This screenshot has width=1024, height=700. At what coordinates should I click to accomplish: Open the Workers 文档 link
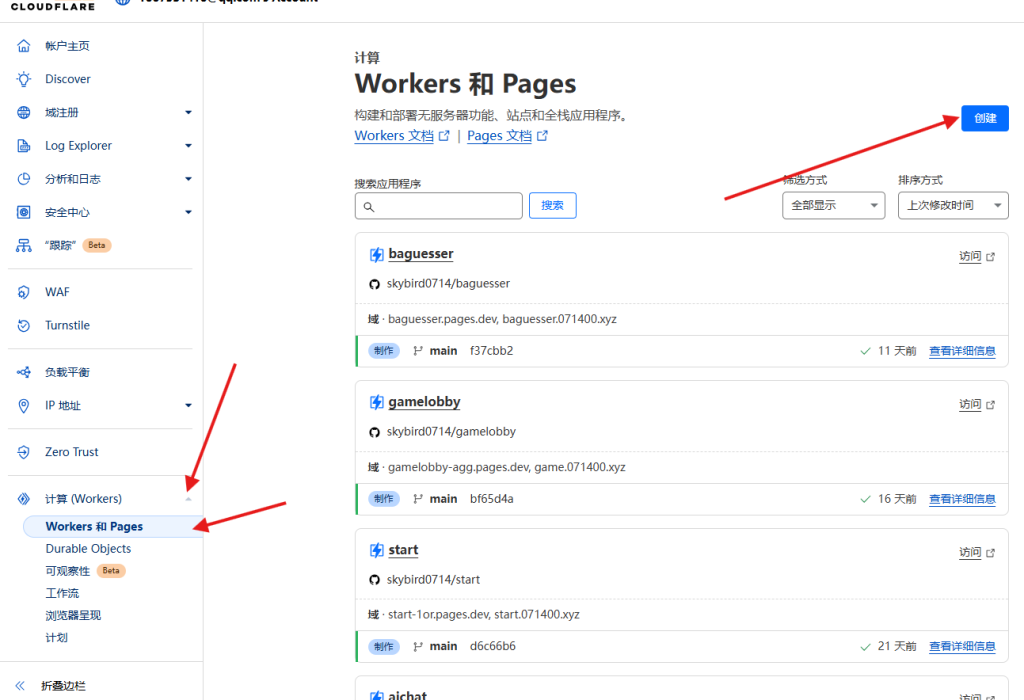[394, 136]
